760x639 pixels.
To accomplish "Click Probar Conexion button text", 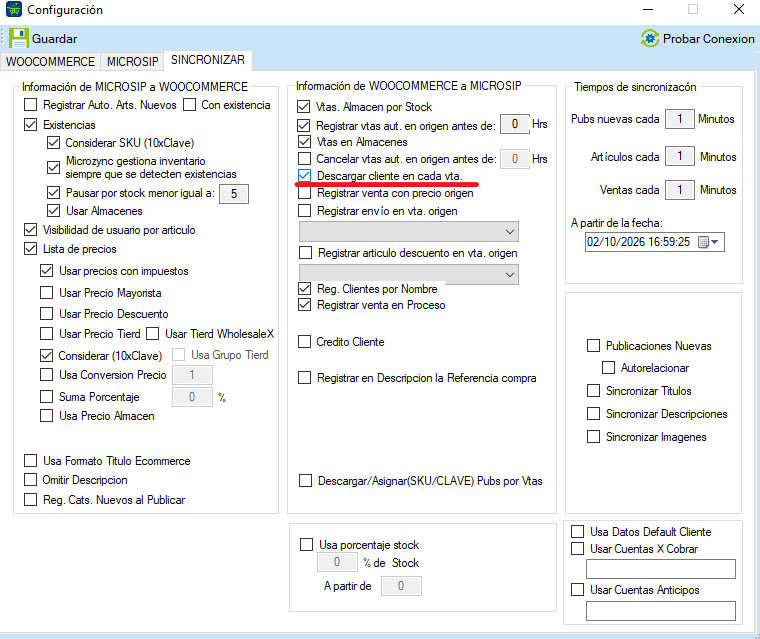I will pos(709,39).
